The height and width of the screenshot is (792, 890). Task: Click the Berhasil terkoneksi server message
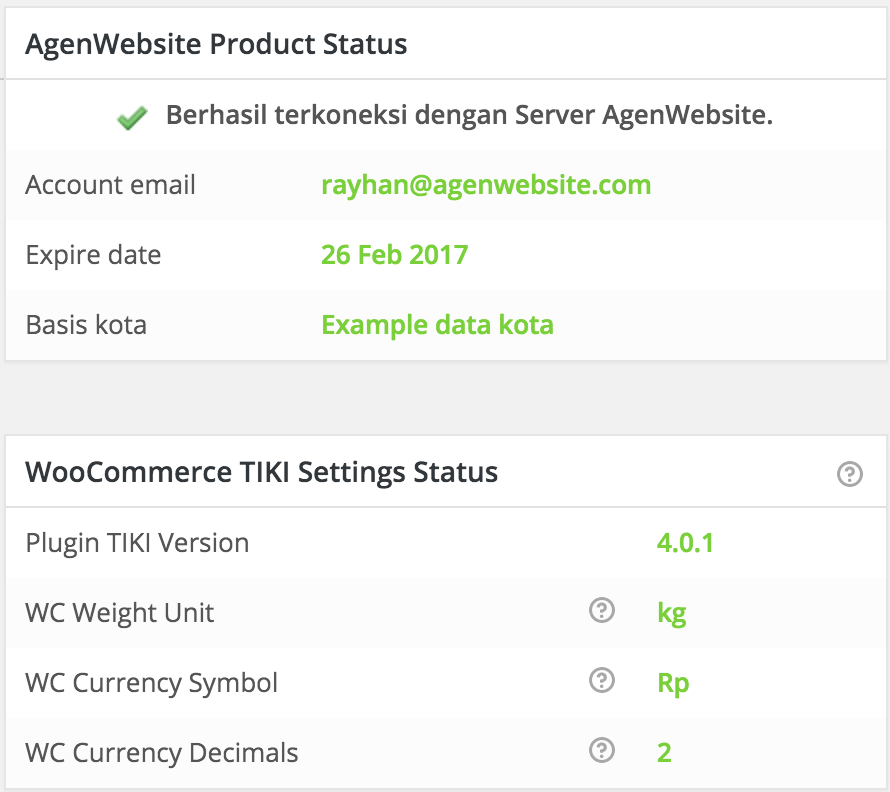[469, 115]
